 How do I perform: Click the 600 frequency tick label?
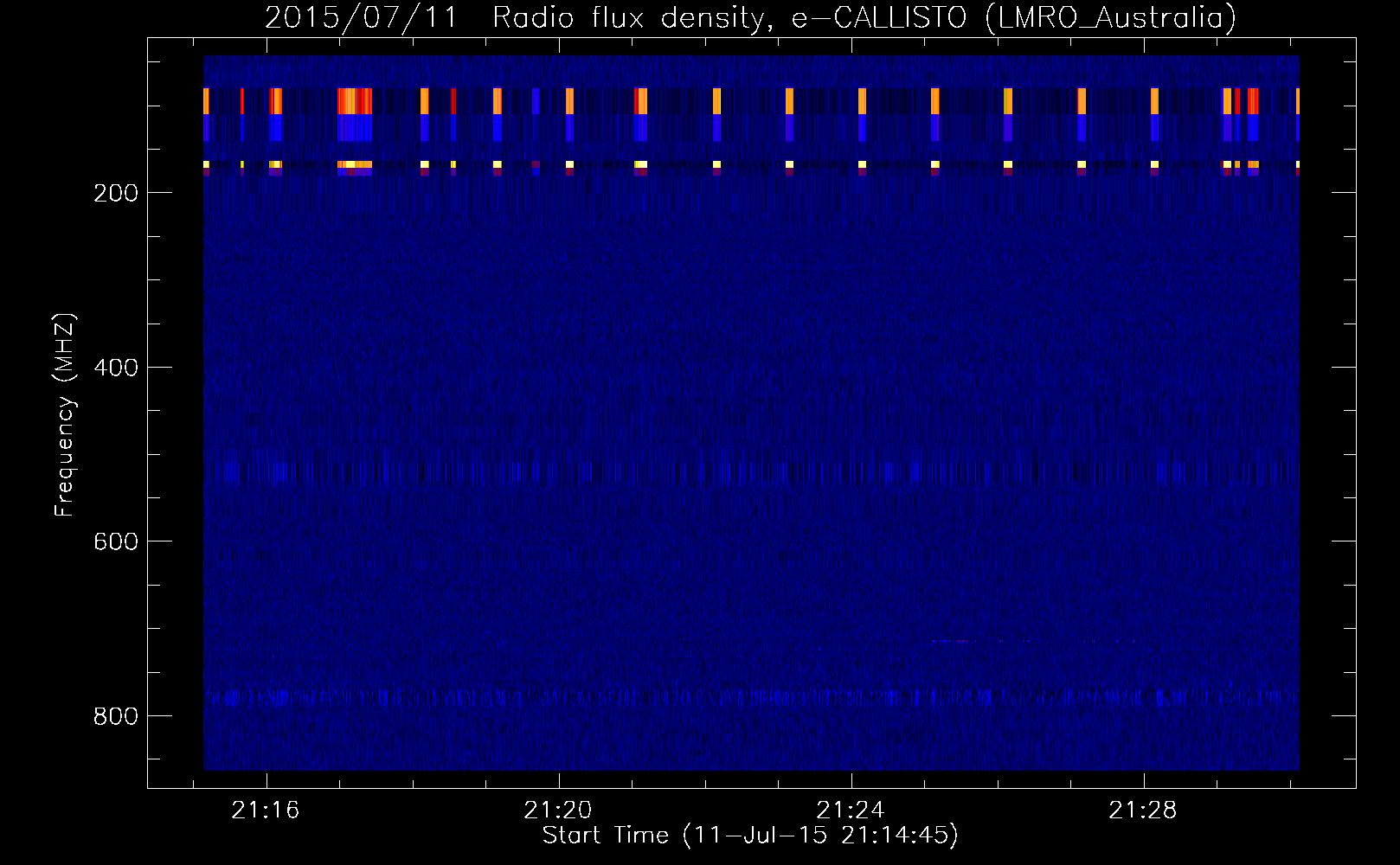(x=116, y=541)
